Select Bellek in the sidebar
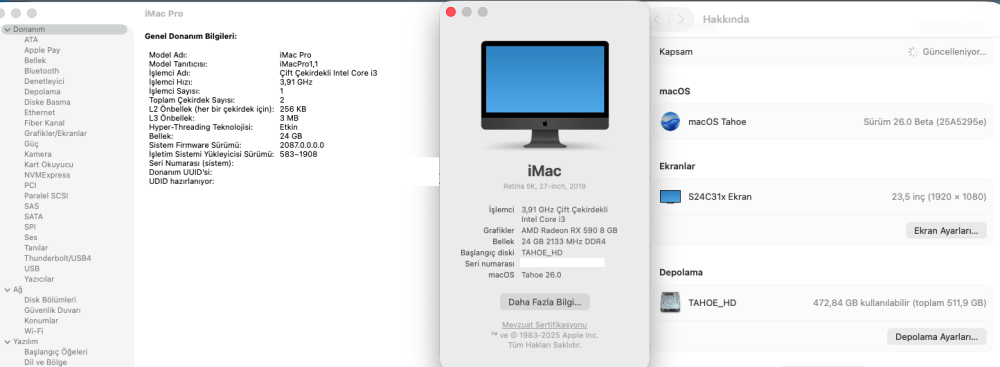 35,60
